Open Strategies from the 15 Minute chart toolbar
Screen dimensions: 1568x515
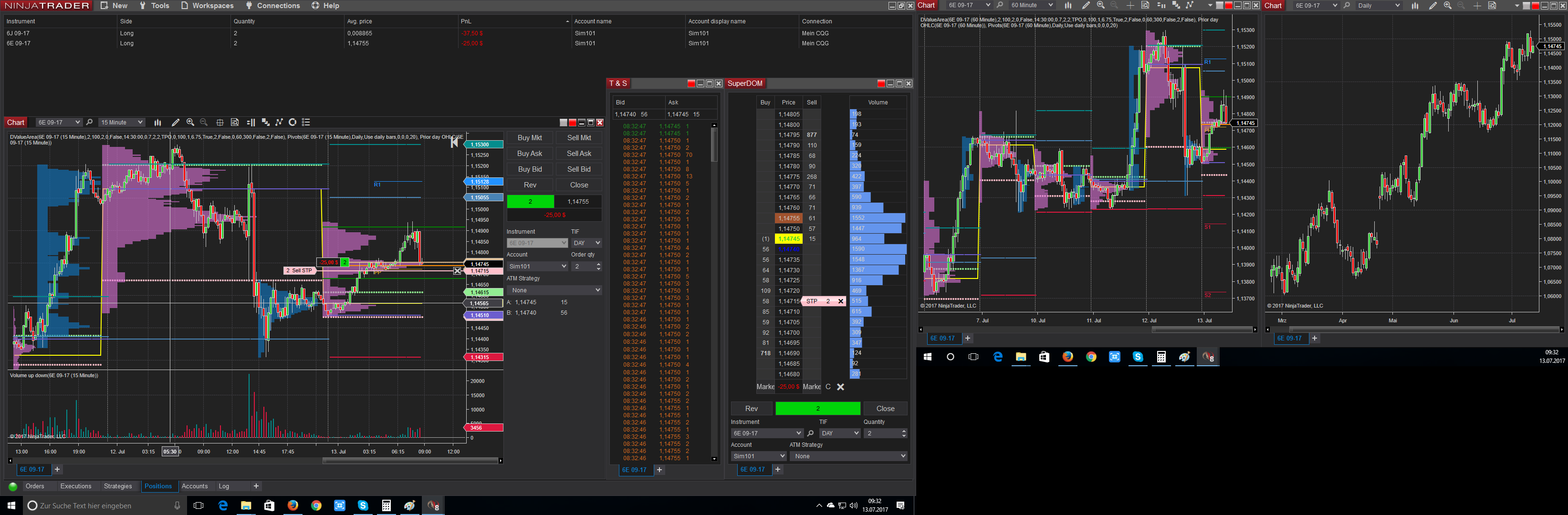pyautogui.click(x=279, y=122)
